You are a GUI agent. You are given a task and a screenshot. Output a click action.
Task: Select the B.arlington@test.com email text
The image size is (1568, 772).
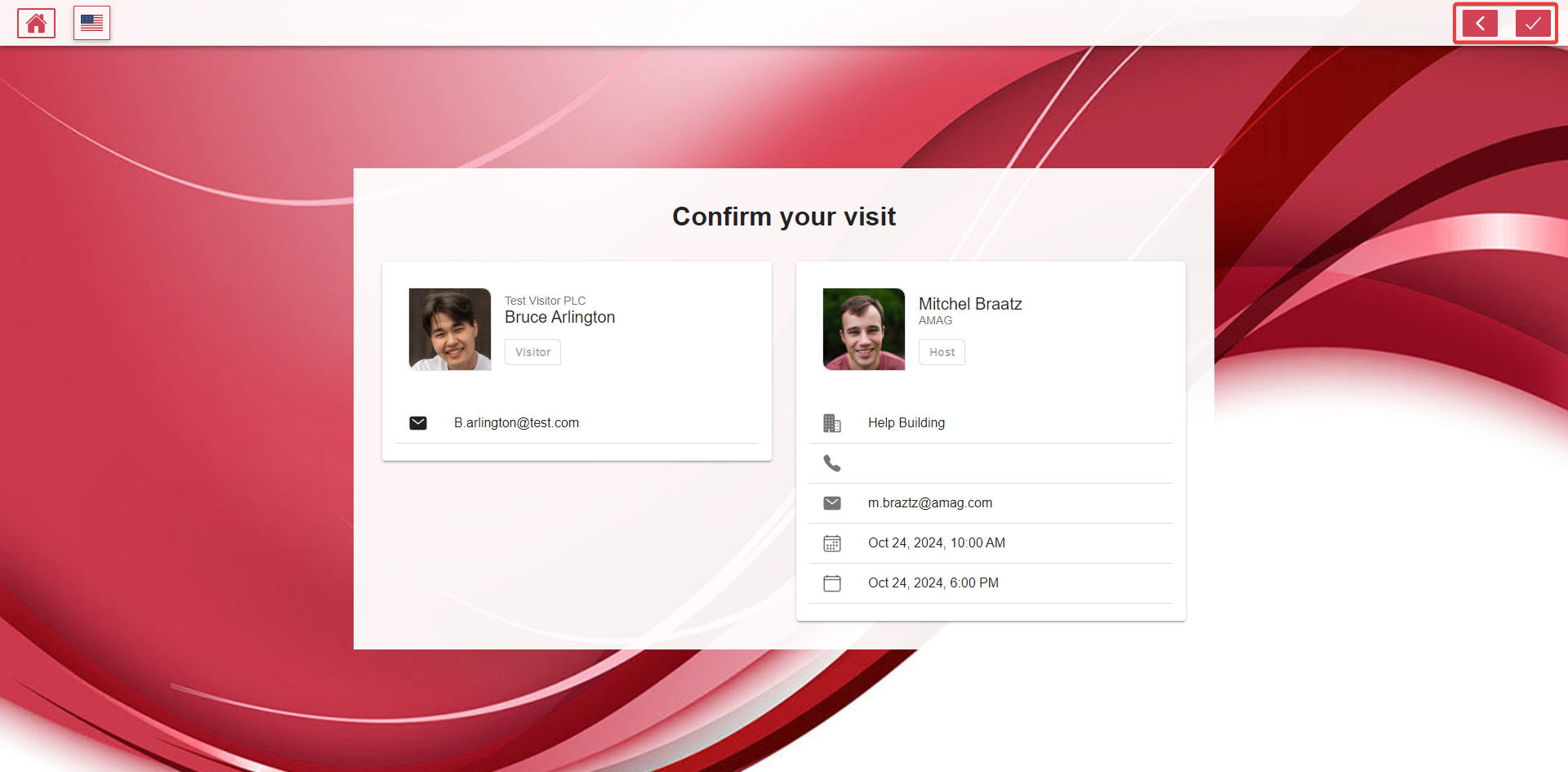coord(516,423)
